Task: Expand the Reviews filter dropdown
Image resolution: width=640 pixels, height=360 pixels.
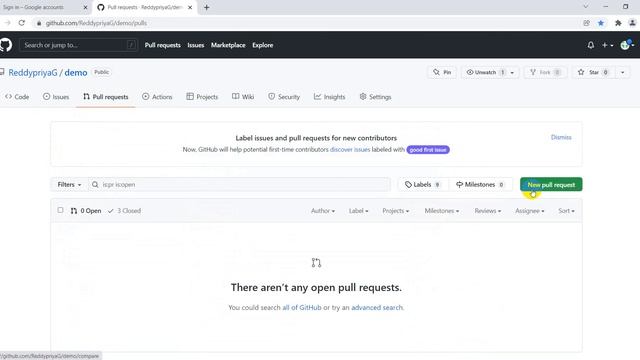Action: tap(487, 211)
